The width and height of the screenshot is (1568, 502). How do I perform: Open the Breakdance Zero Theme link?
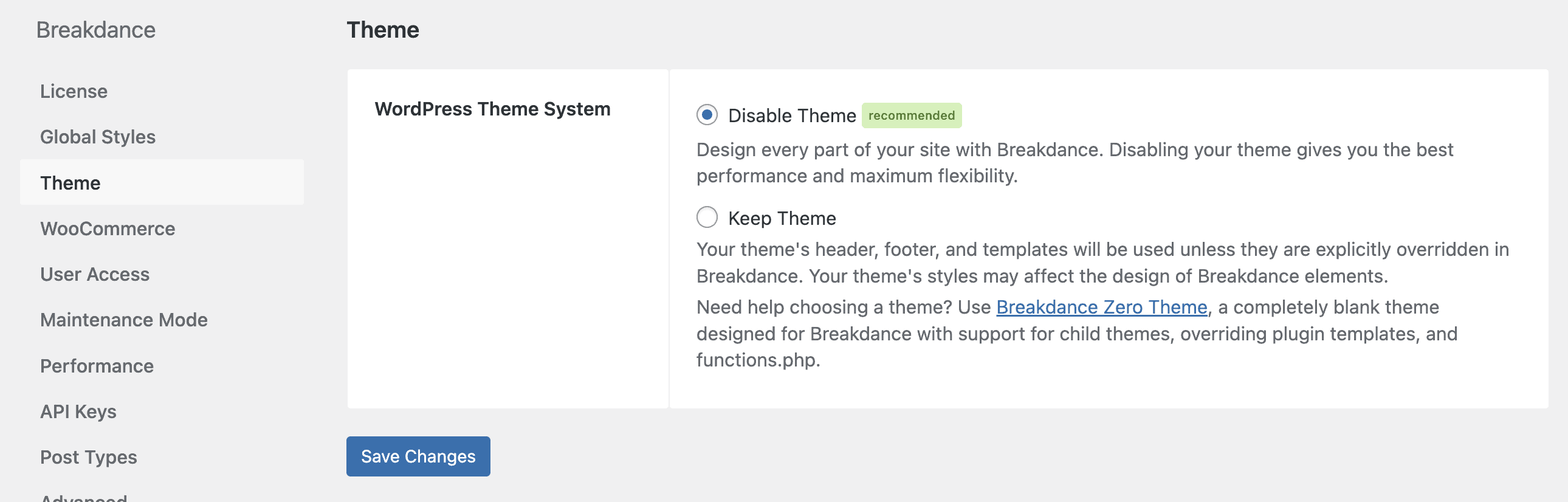[1101, 308]
